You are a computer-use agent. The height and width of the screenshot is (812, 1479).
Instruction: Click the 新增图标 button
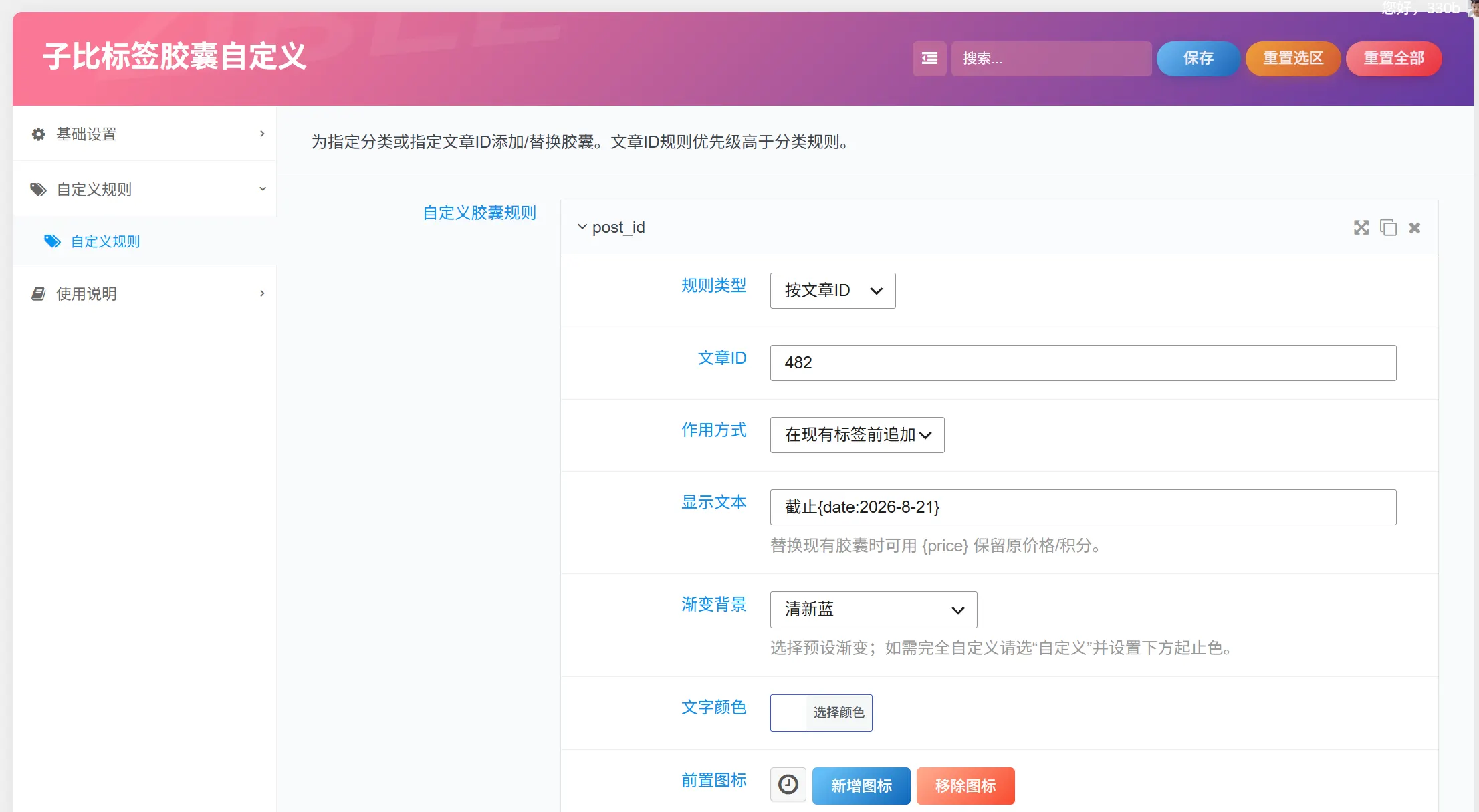click(x=861, y=786)
